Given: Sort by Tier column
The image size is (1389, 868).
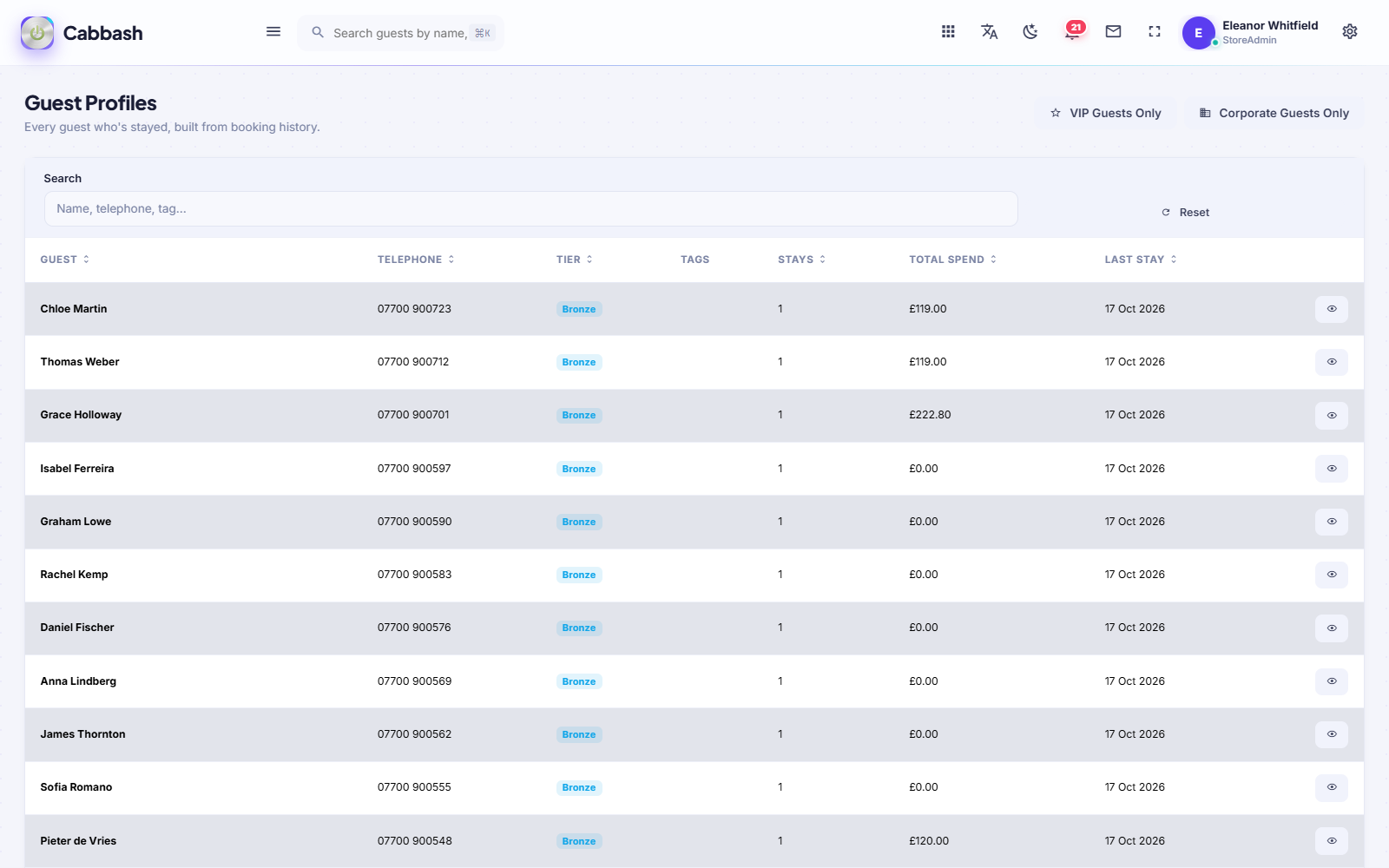Looking at the screenshot, I should (x=575, y=260).
